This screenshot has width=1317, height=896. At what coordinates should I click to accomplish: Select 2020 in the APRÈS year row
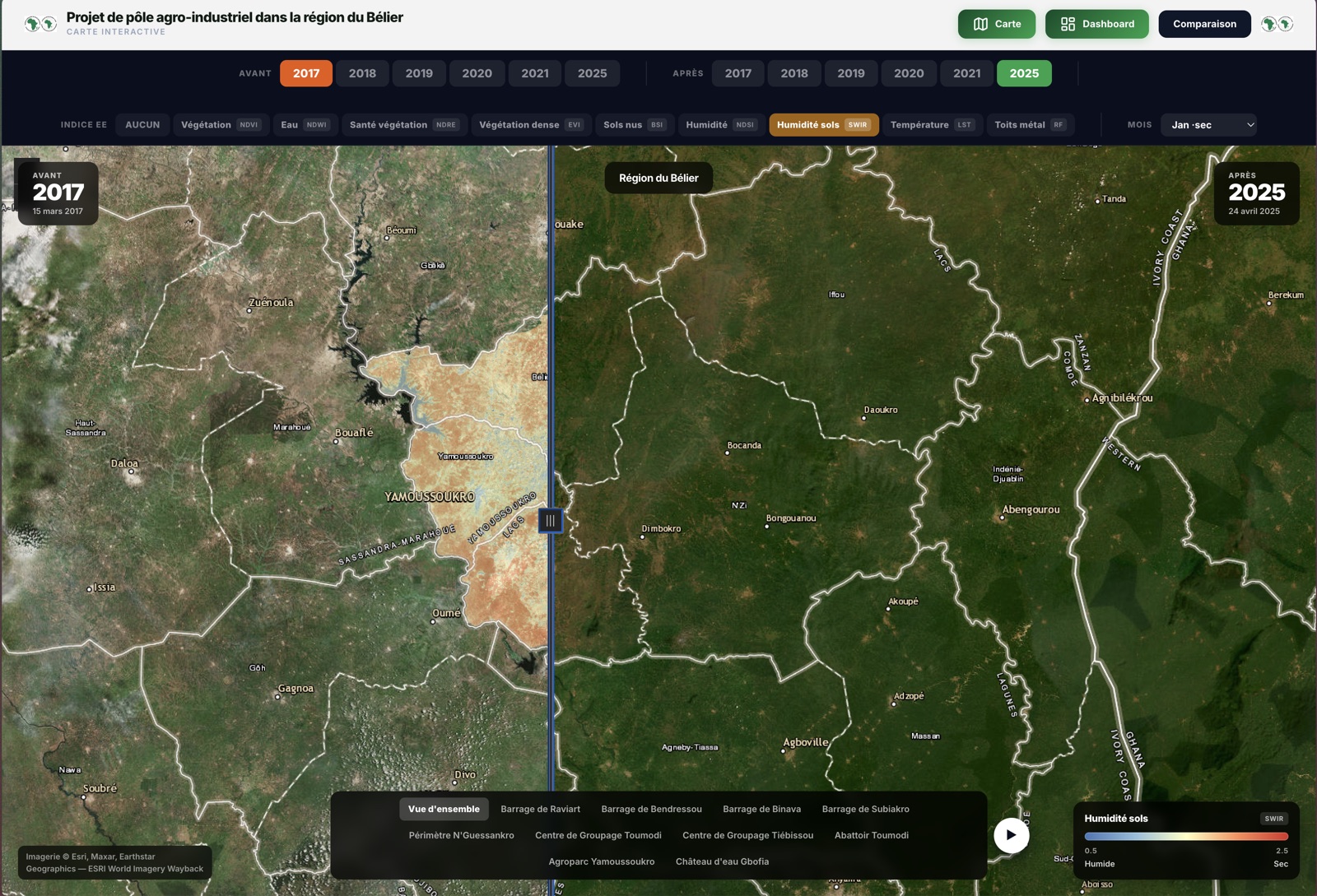coord(909,73)
